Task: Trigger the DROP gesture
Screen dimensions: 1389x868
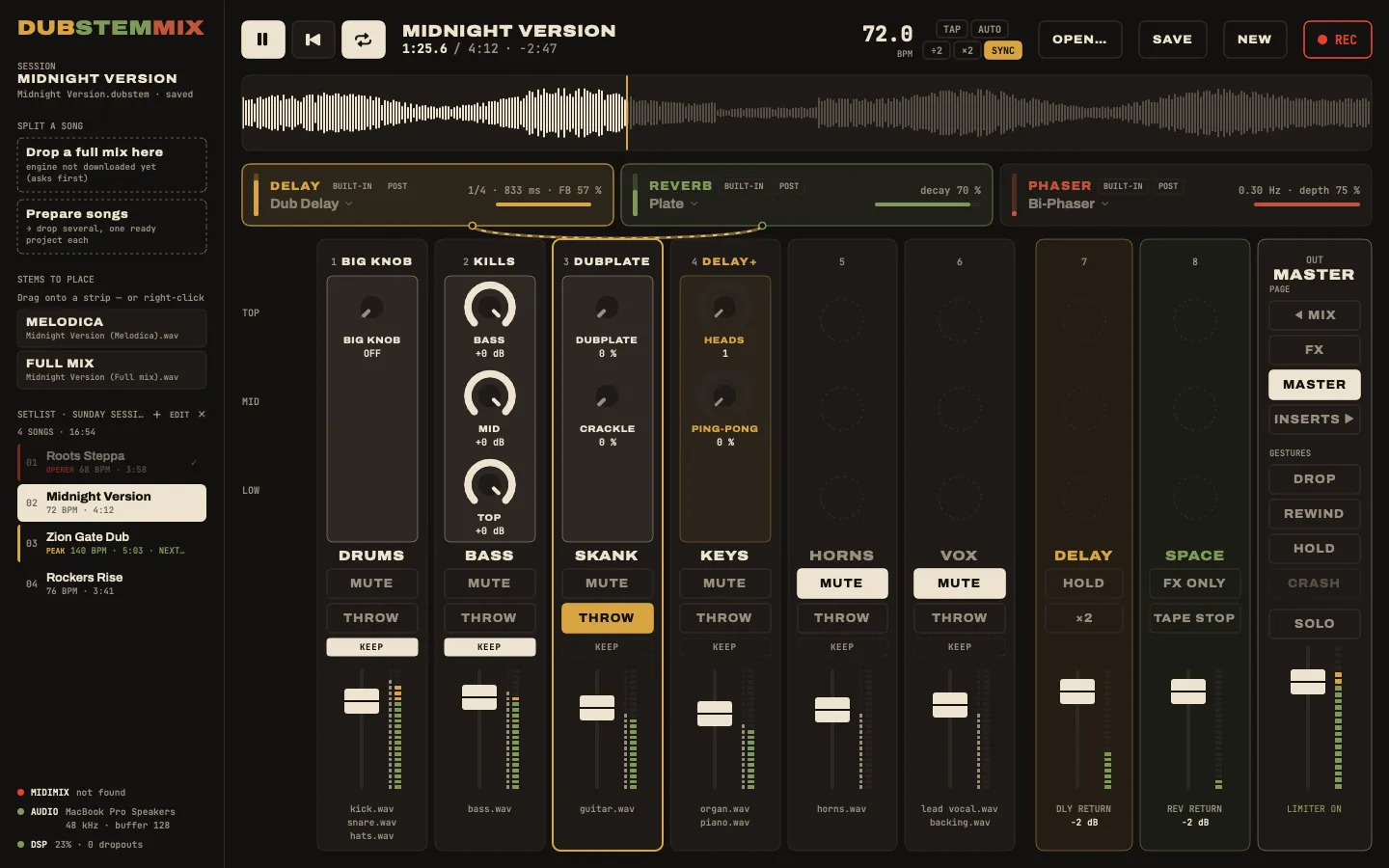Action: tap(1314, 479)
